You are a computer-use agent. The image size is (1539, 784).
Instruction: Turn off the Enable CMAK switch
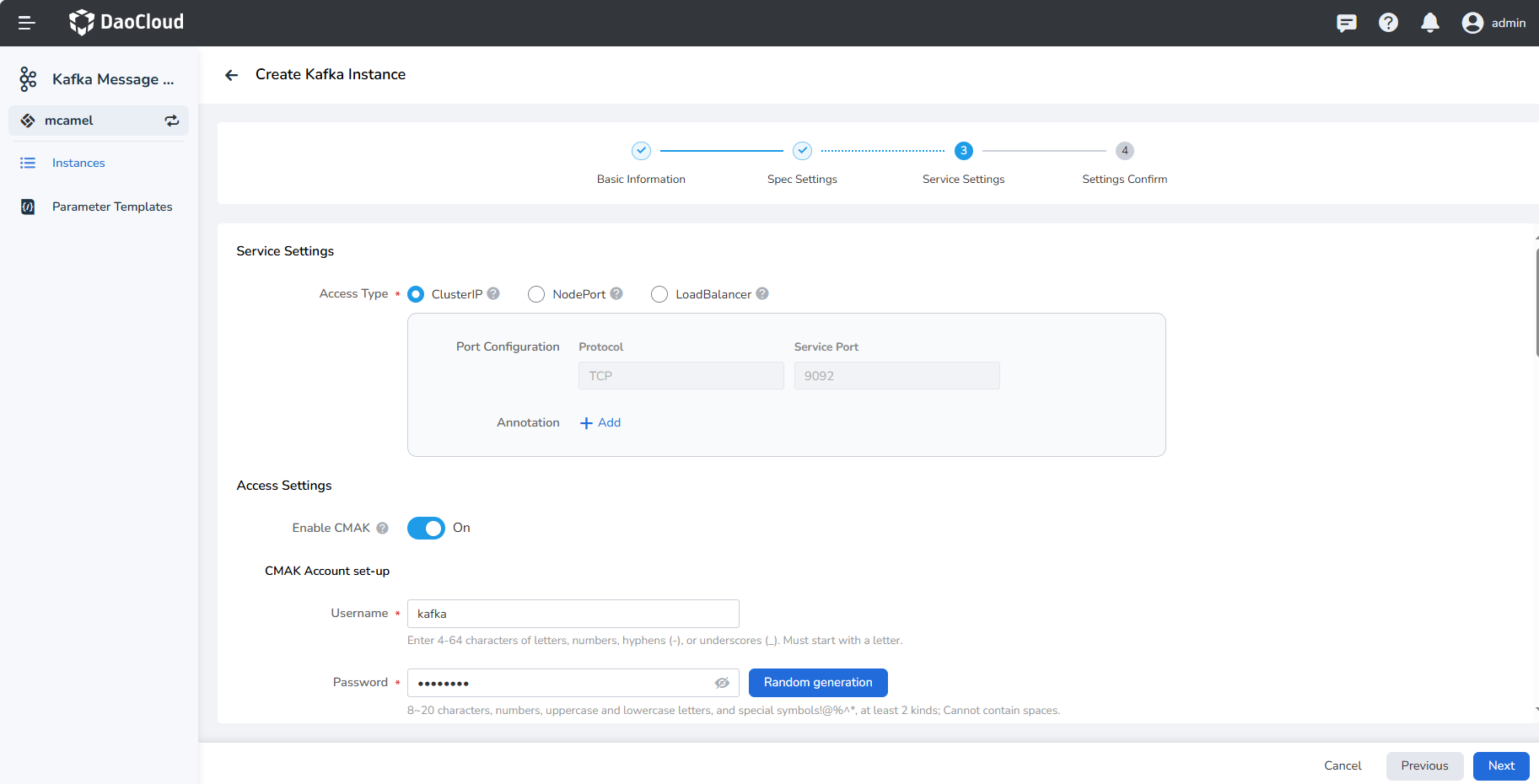426,528
